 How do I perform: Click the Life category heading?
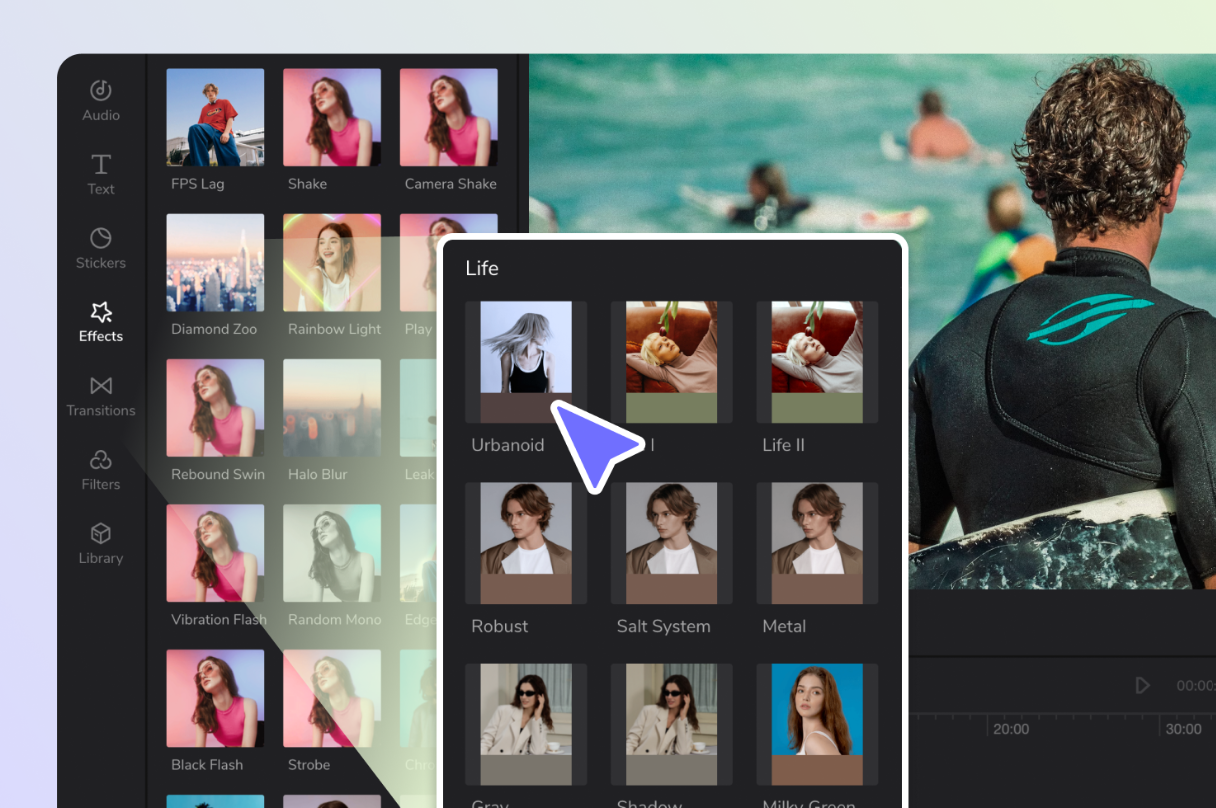pos(482,268)
